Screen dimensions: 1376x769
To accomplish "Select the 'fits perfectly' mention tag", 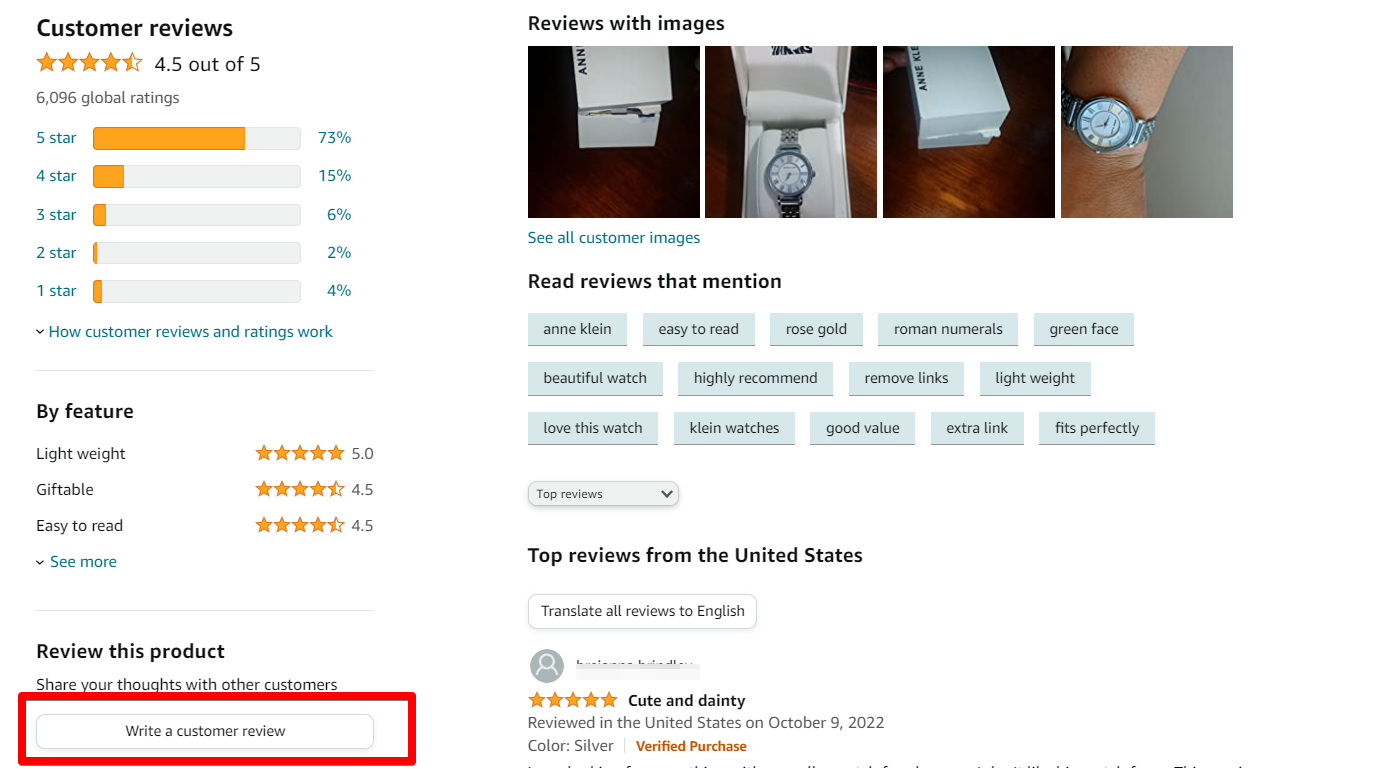I will click(x=1096, y=428).
